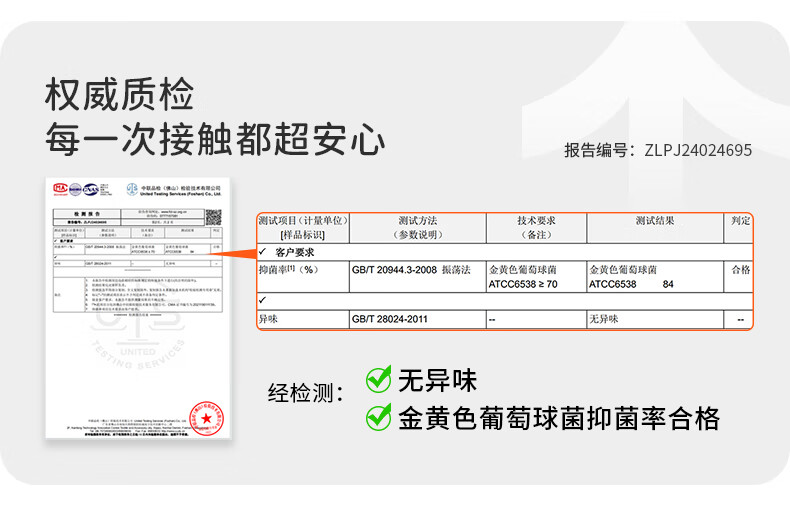Click the CNAS accreditation logo
This screenshot has height=530, width=790.
pyautogui.click(x=92, y=188)
